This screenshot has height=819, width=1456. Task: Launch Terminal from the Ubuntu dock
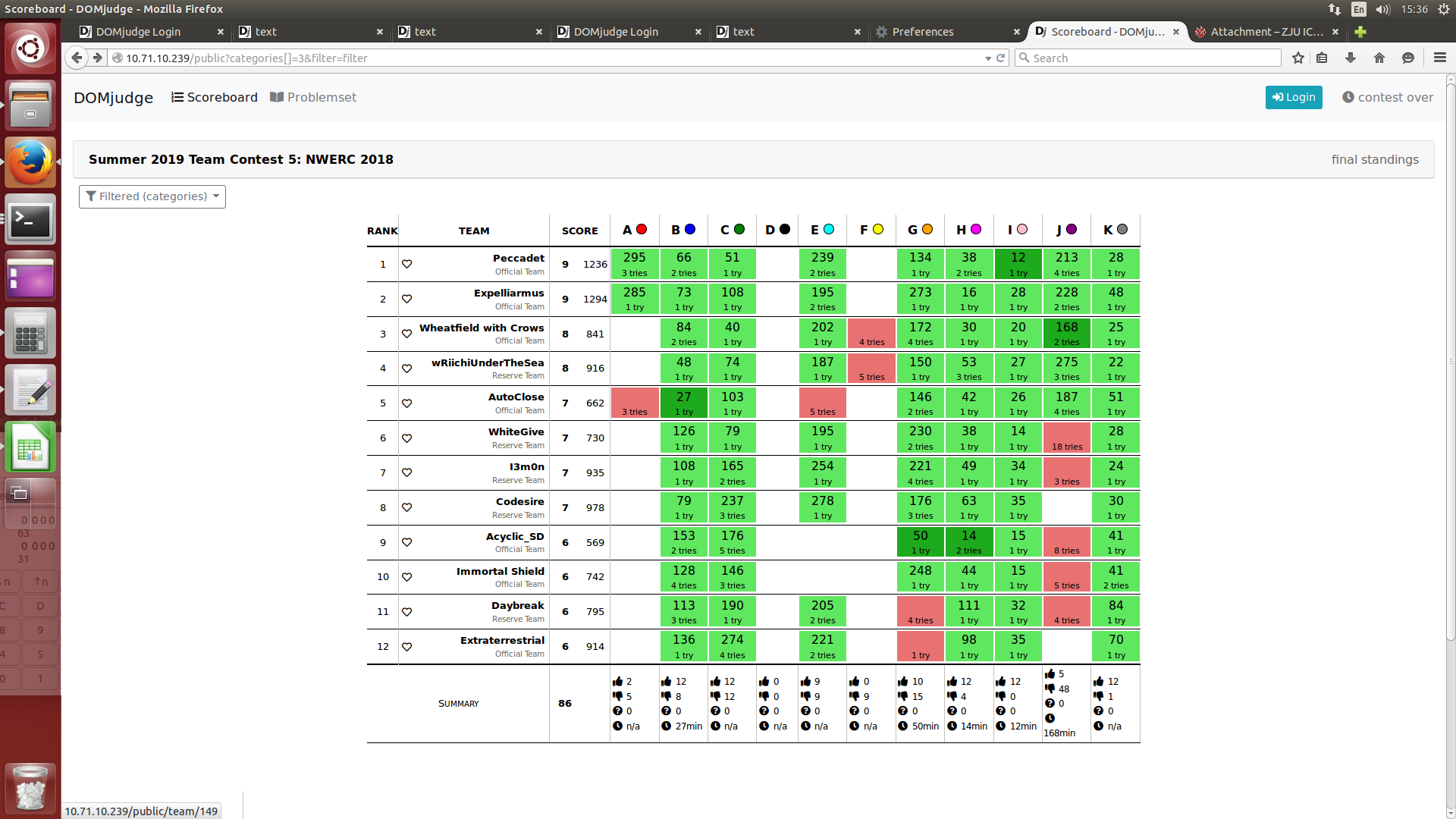[30, 221]
